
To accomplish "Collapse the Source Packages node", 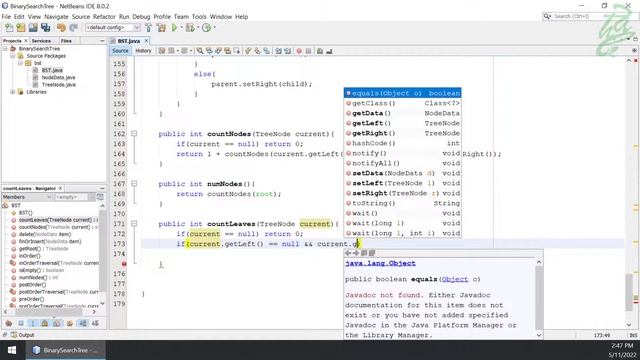I will pyautogui.click(x=13, y=56).
